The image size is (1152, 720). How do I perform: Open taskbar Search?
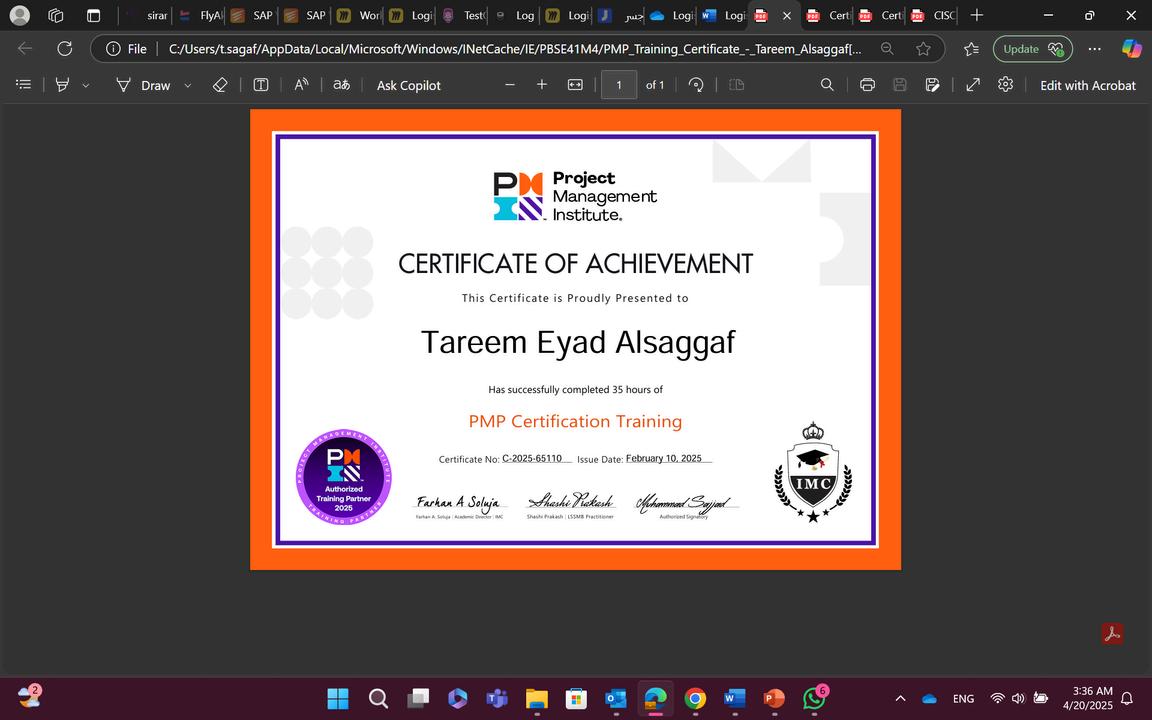(378, 698)
